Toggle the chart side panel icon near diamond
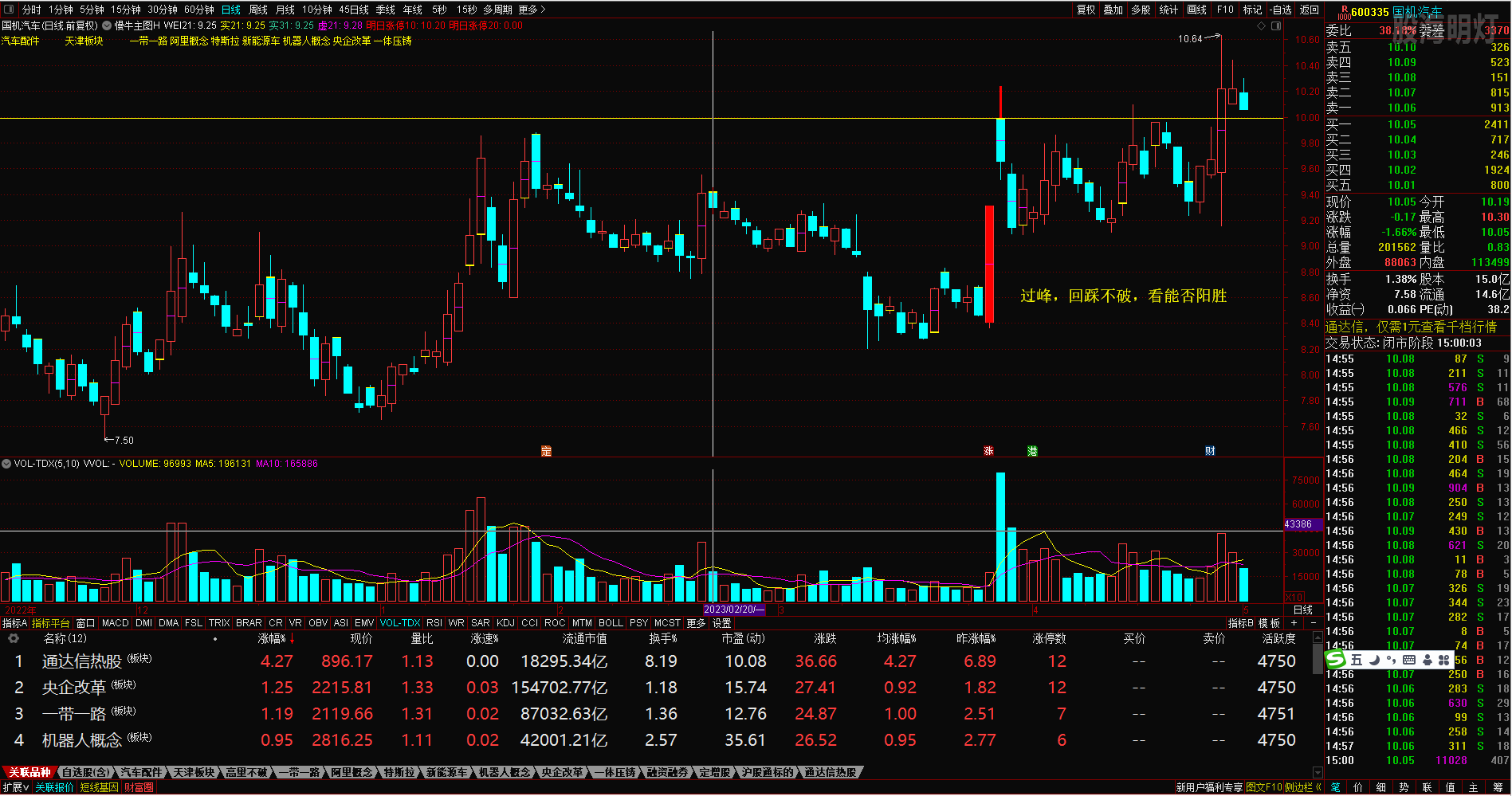The width and height of the screenshot is (1512, 796). click(1276, 25)
